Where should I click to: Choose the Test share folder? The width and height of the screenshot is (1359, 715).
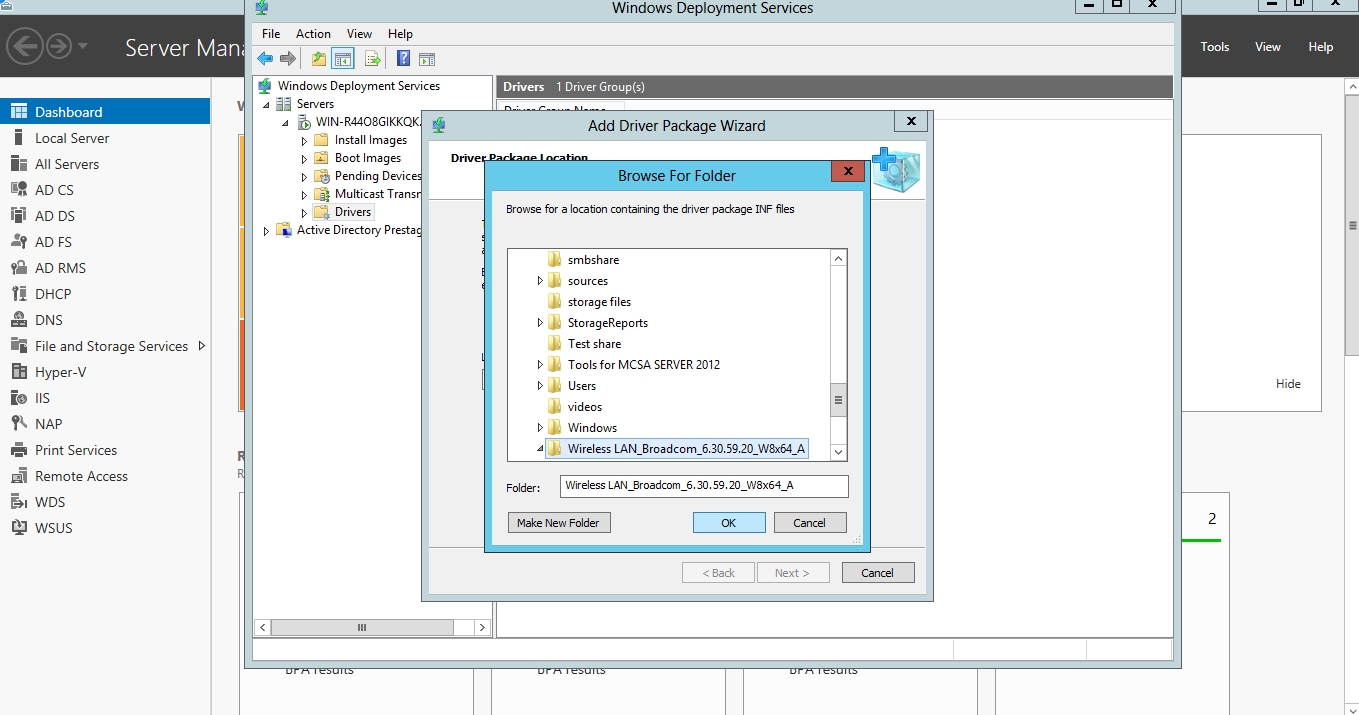[x=594, y=344]
